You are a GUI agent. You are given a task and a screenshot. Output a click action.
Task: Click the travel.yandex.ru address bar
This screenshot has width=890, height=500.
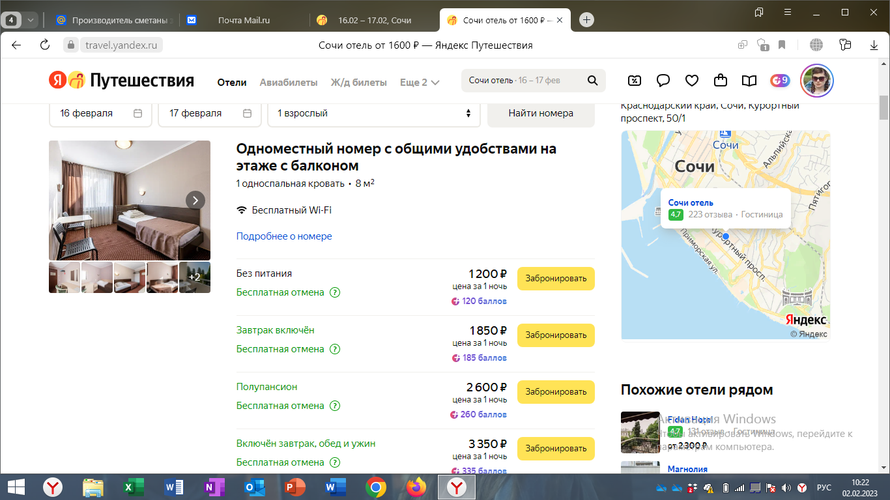pos(121,45)
